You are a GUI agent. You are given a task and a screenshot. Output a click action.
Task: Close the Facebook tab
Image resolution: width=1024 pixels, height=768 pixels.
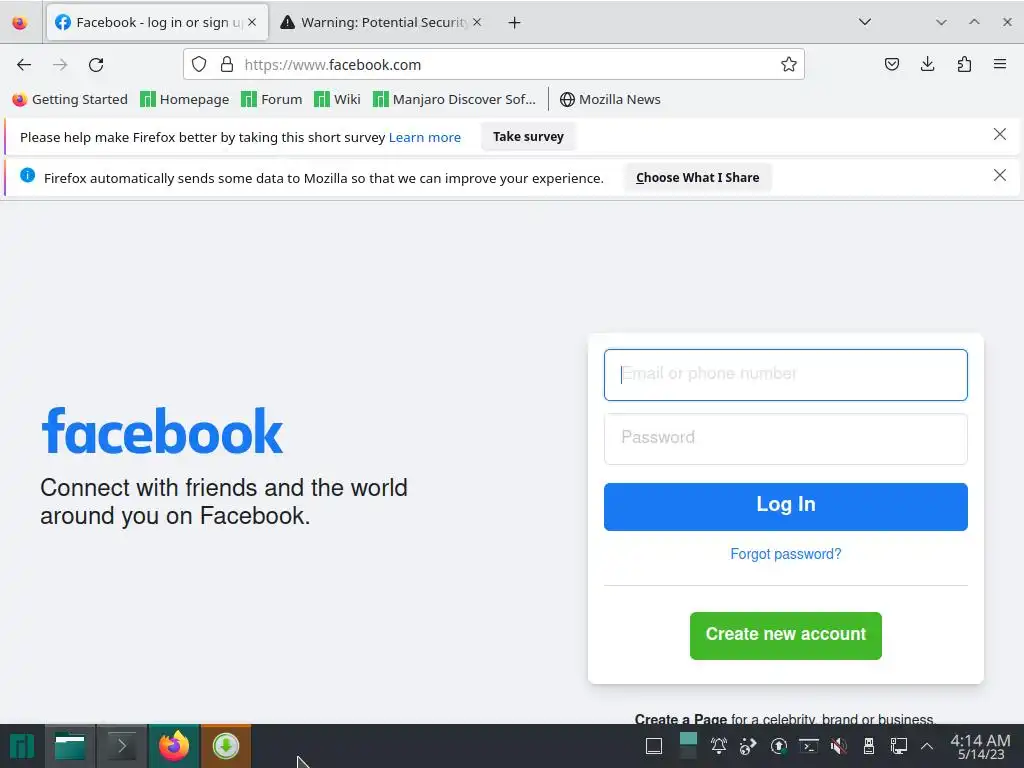pos(252,22)
